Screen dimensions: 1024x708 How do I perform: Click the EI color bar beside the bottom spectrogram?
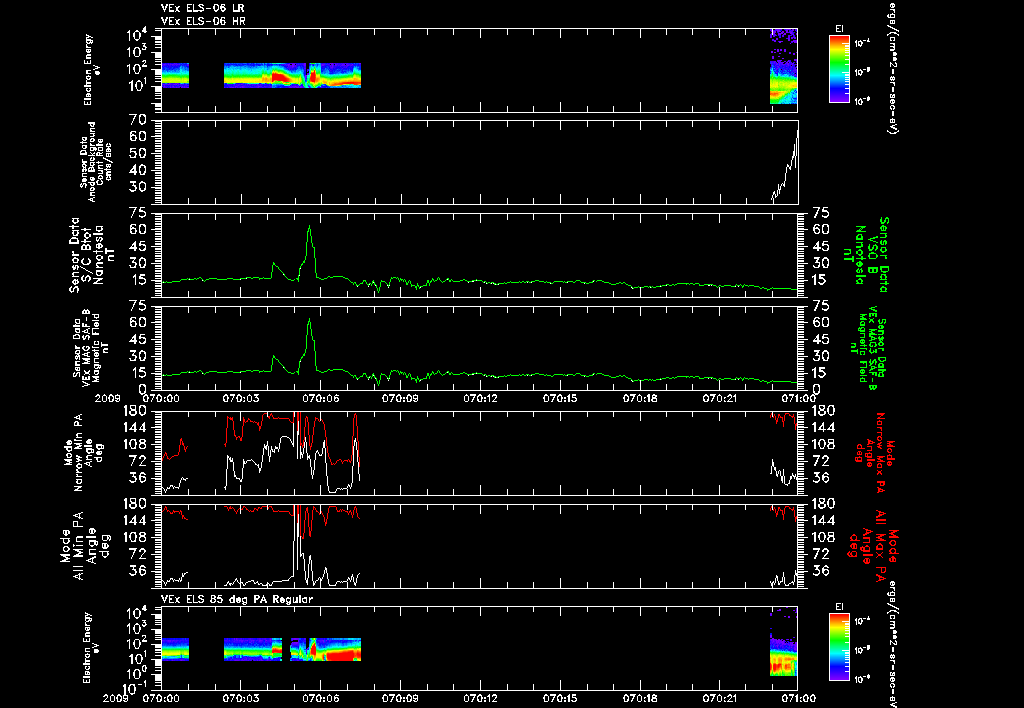(839, 647)
